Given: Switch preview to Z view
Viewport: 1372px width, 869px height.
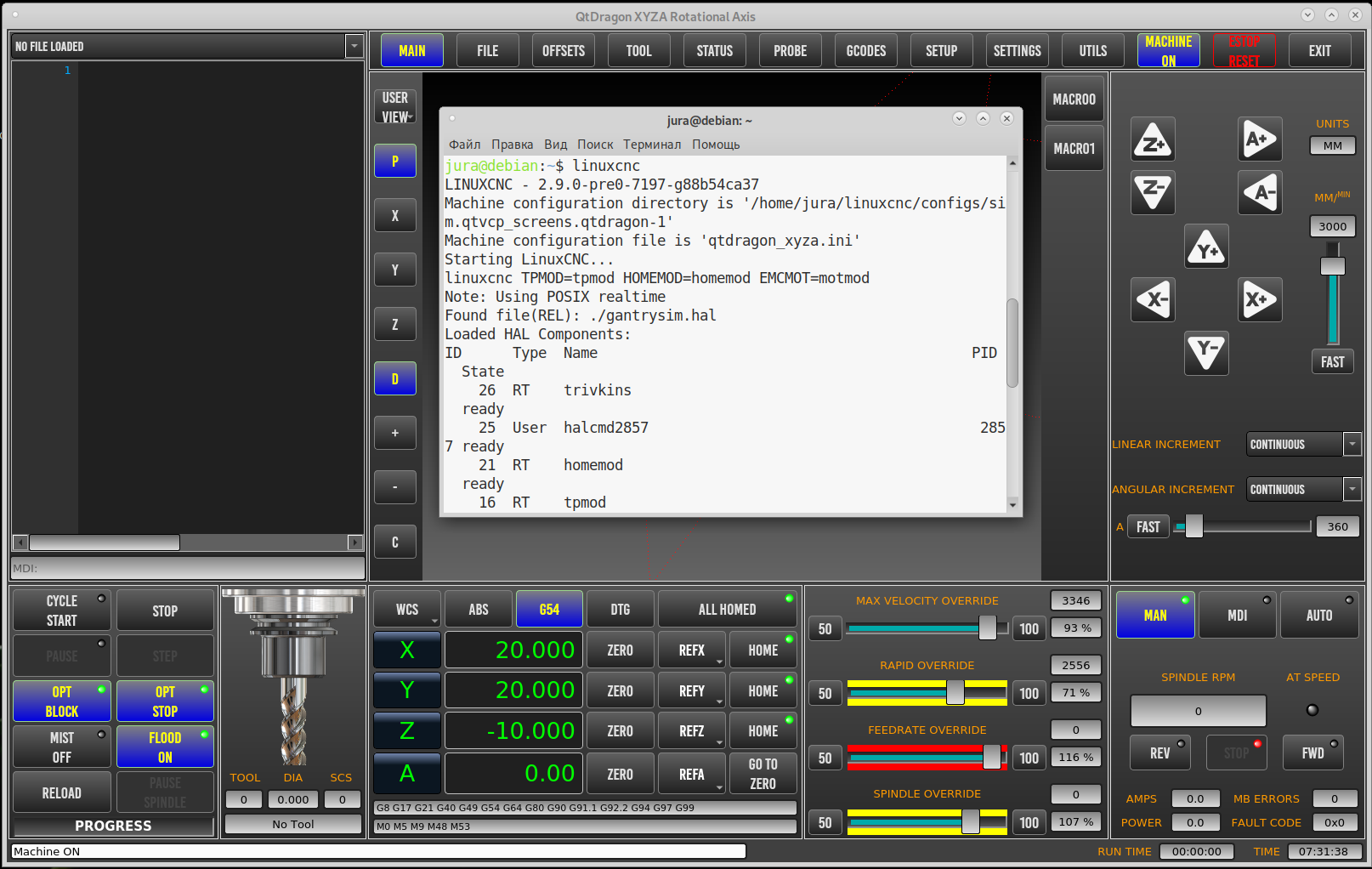Looking at the screenshot, I should [395, 324].
